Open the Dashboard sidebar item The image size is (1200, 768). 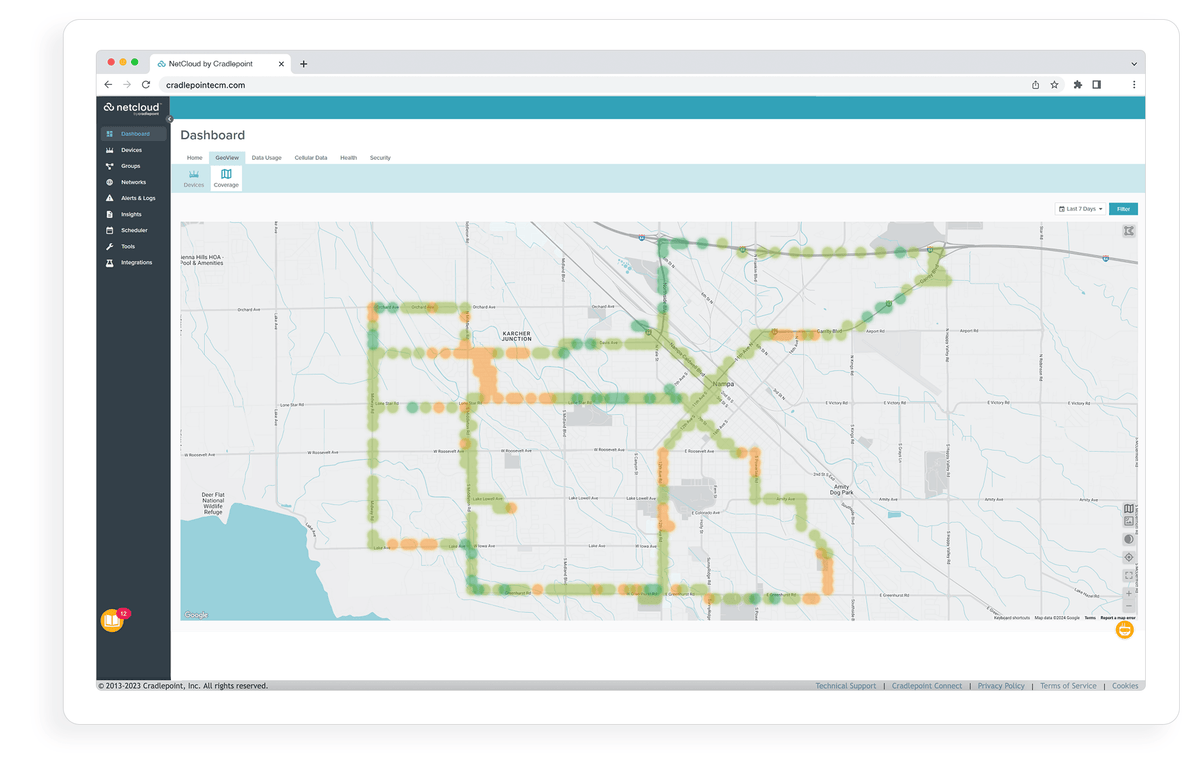[133, 134]
